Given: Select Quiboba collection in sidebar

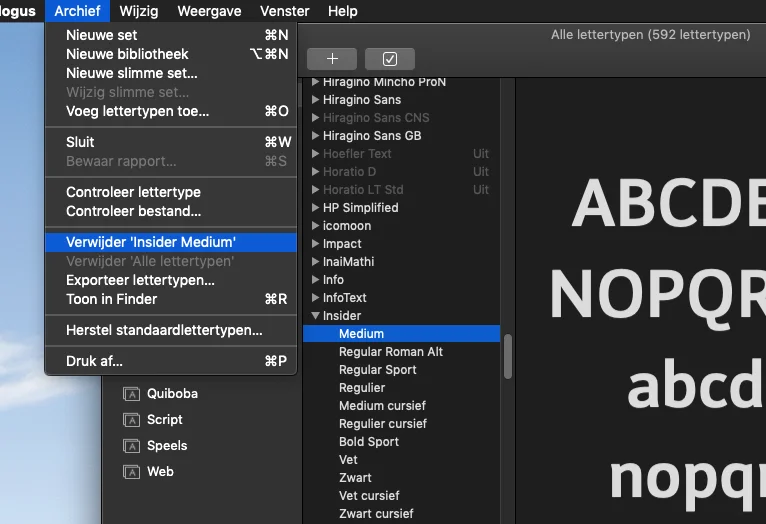Looking at the screenshot, I should [x=172, y=394].
